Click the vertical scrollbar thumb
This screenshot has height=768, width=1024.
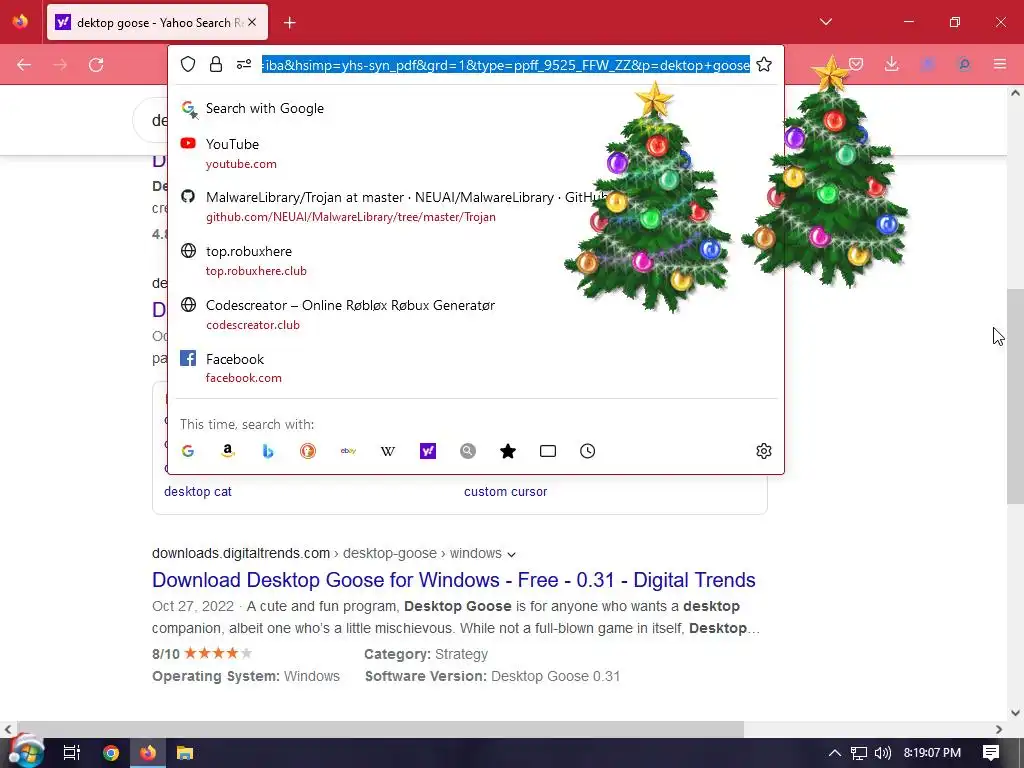tap(1015, 396)
